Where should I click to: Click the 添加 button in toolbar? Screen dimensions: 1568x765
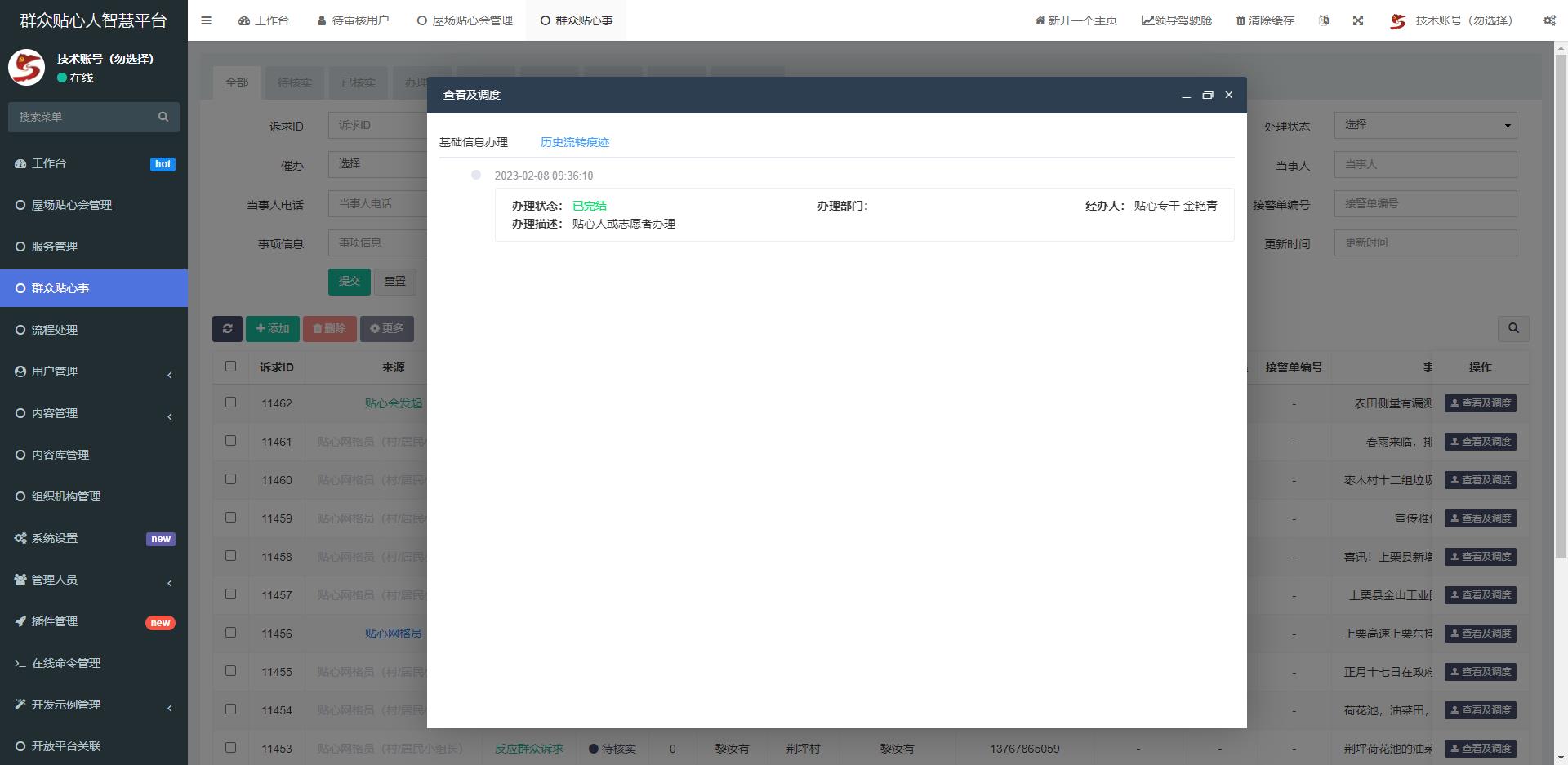click(273, 328)
